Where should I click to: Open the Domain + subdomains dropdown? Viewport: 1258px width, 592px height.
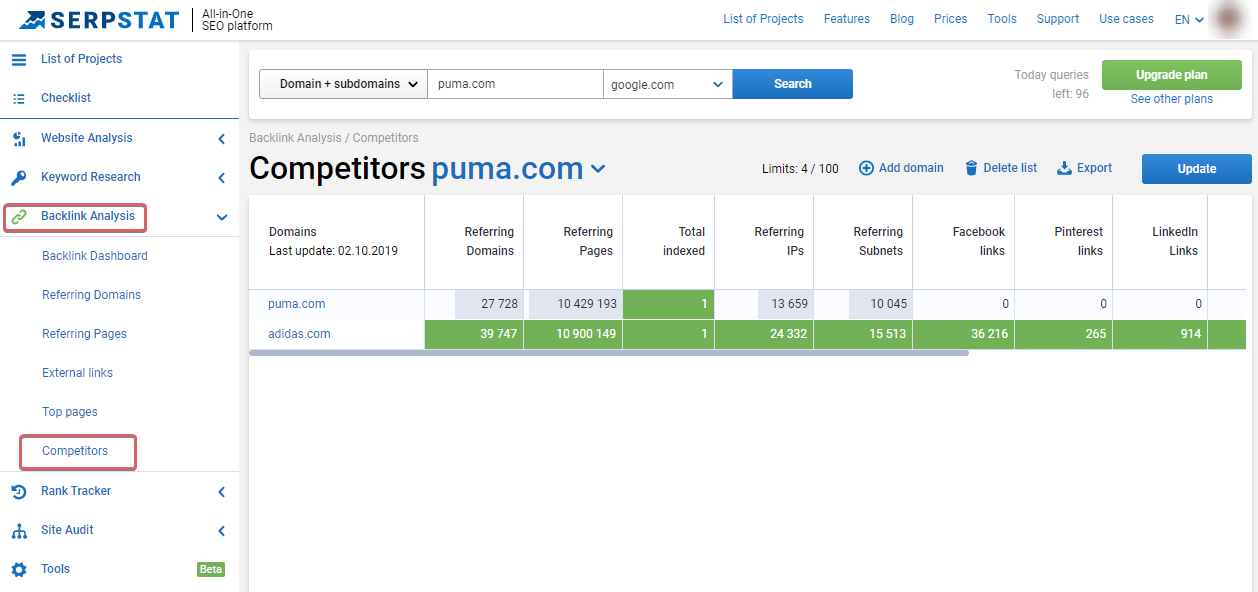click(x=343, y=84)
